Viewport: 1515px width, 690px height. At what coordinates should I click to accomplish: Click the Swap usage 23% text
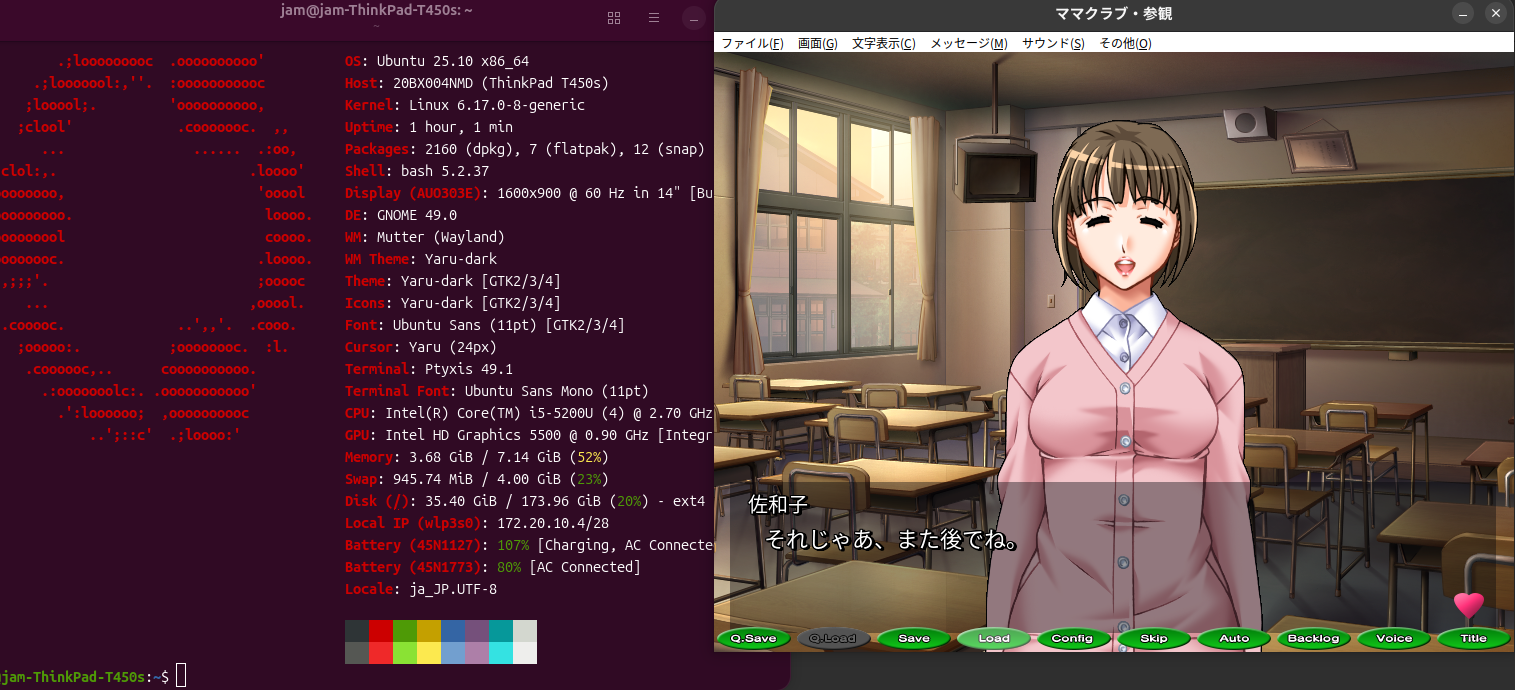coord(589,479)
